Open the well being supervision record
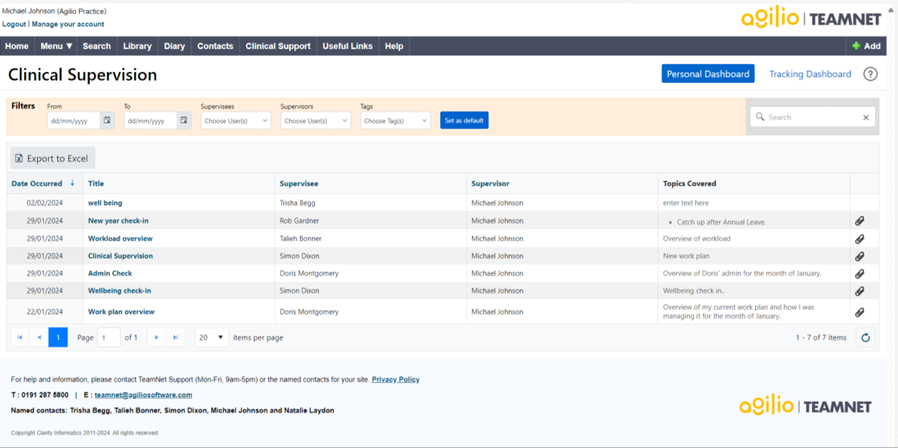The image size is (898, 448). click(105, 203)
